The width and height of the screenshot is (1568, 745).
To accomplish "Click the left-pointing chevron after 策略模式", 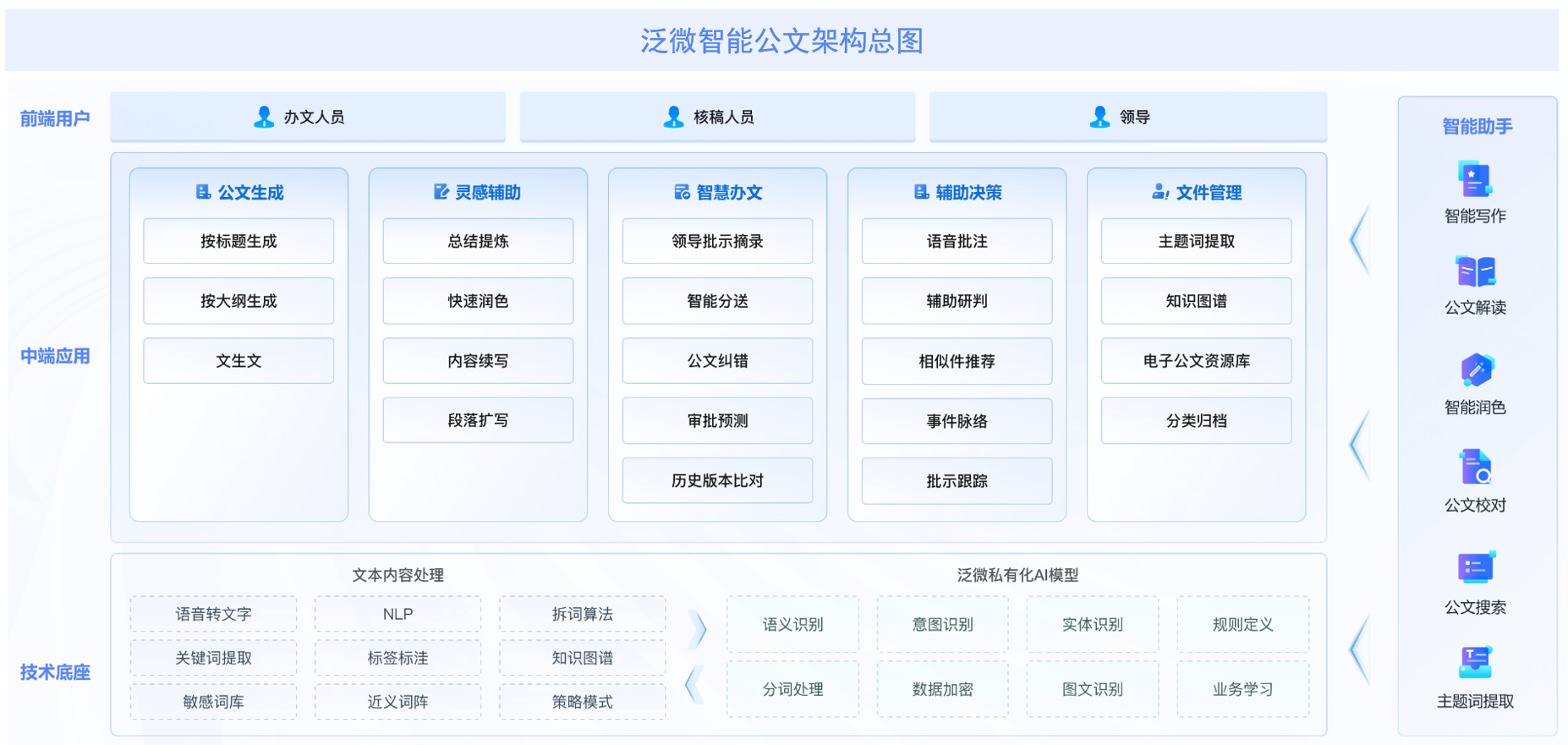I will 694,684.
